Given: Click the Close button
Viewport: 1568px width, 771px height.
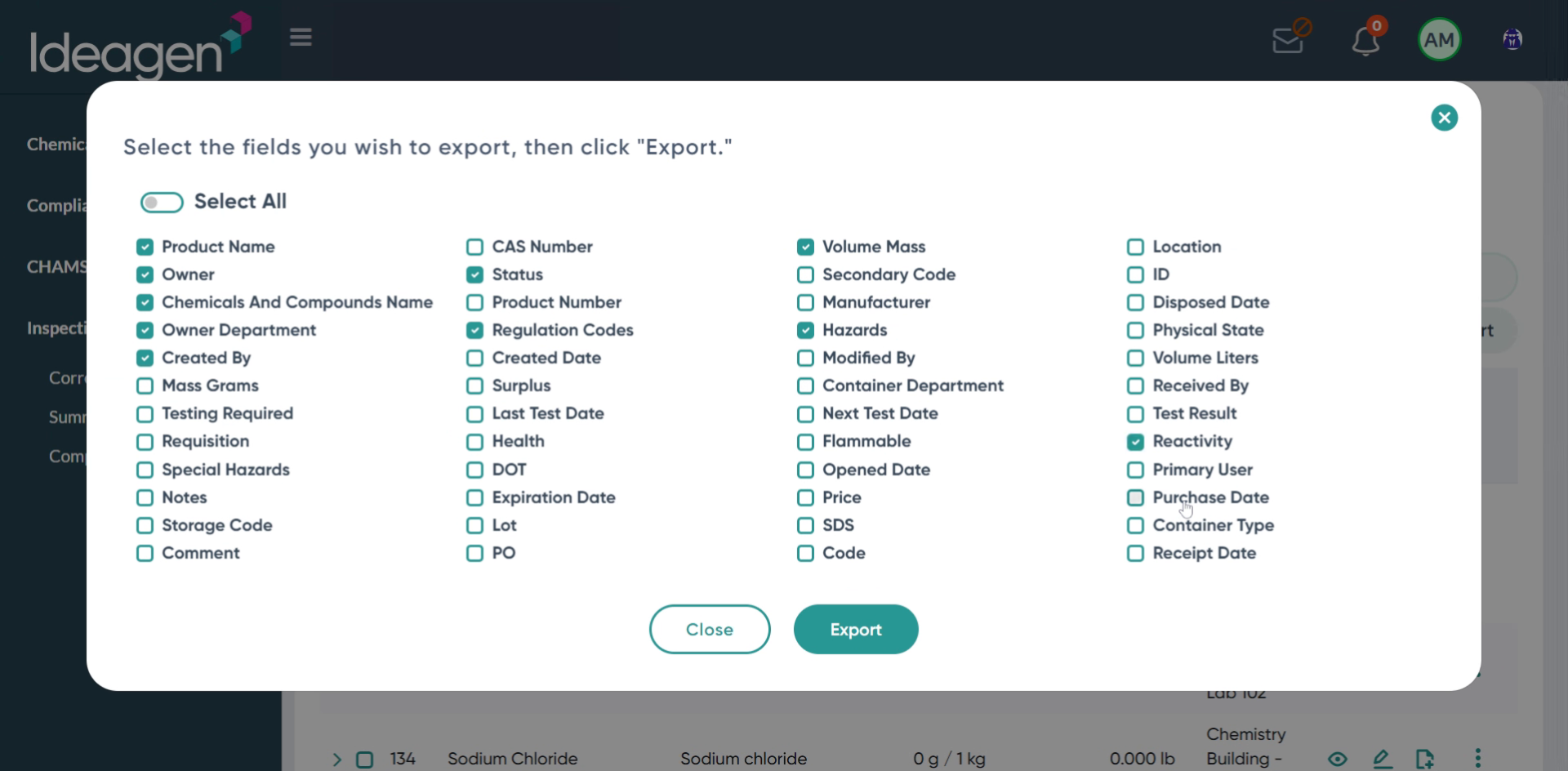Looking at the screenshot, I should tap(710, 629).
